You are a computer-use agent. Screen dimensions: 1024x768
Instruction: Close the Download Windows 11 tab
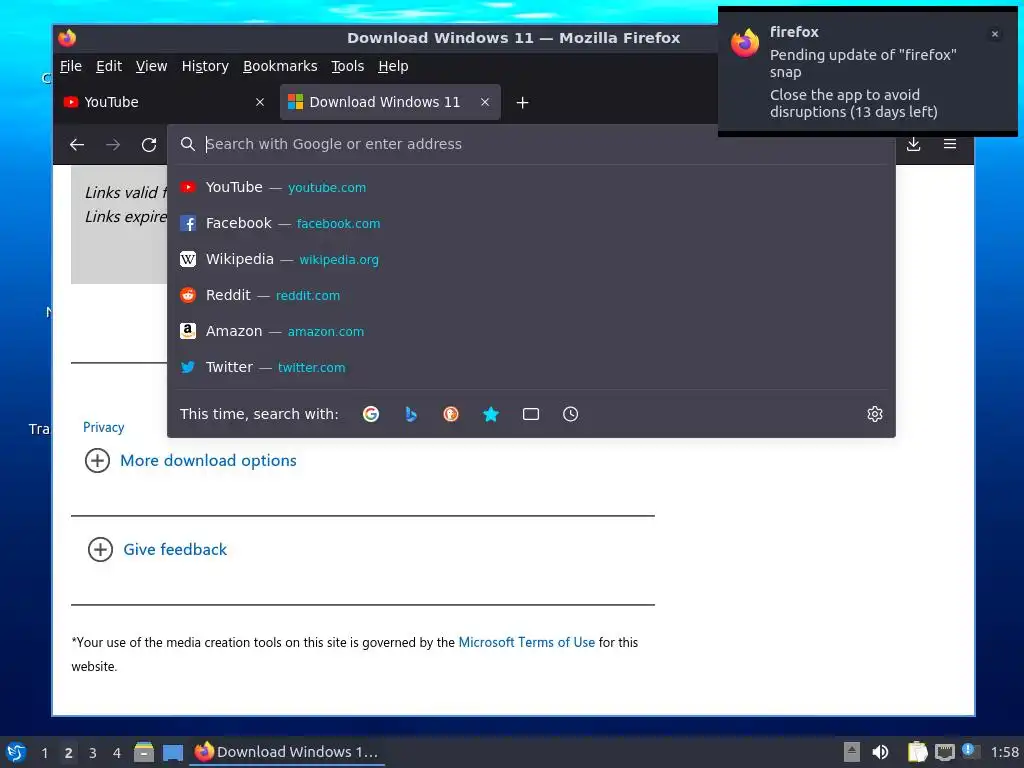pyautogui.click(x=485, y=102)
